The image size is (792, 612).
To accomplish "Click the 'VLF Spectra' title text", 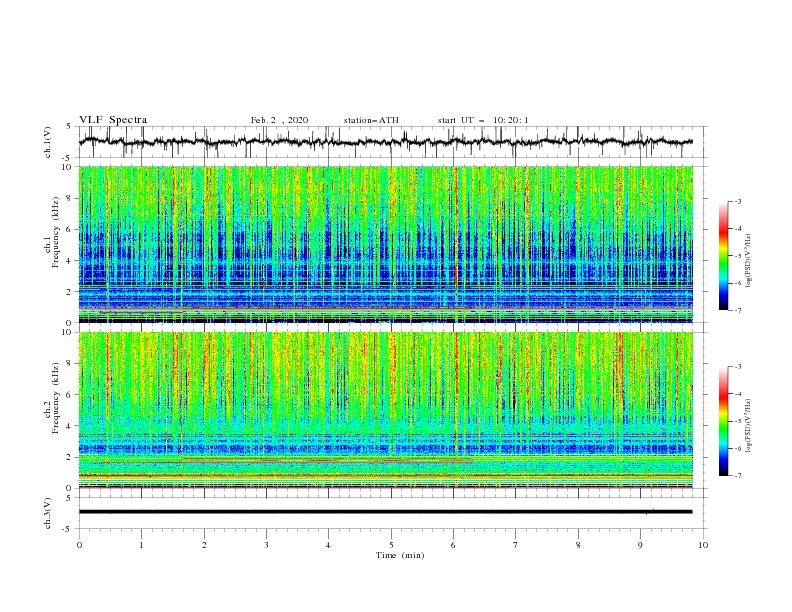I will tap(113, 120).
